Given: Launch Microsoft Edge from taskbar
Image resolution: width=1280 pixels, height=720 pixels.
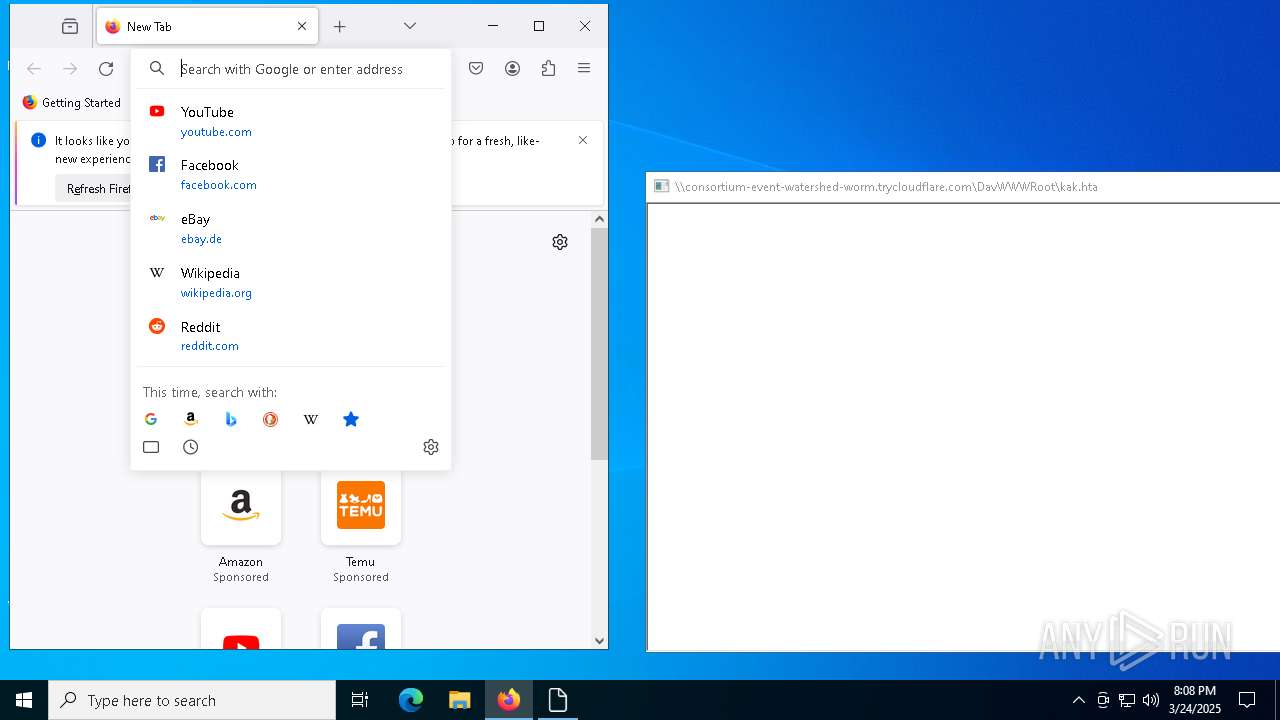Looking at the screenshot, I should (x=411, y=700).
